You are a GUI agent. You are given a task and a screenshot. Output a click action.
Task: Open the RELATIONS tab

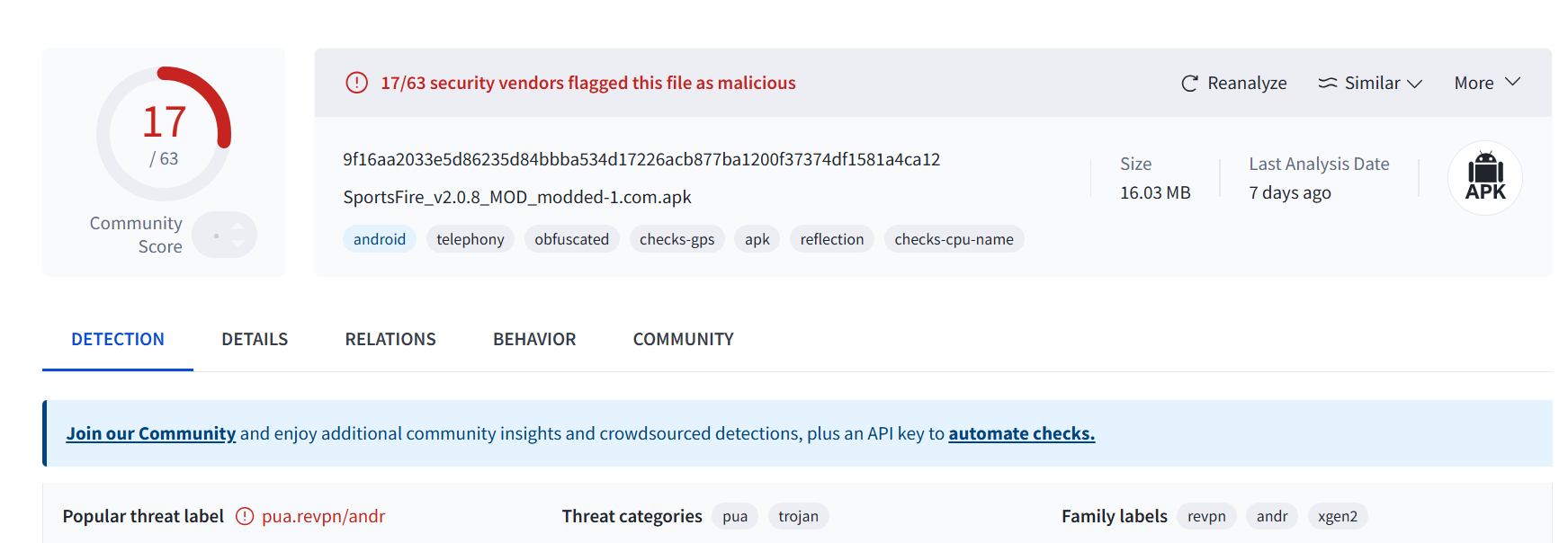390,339
